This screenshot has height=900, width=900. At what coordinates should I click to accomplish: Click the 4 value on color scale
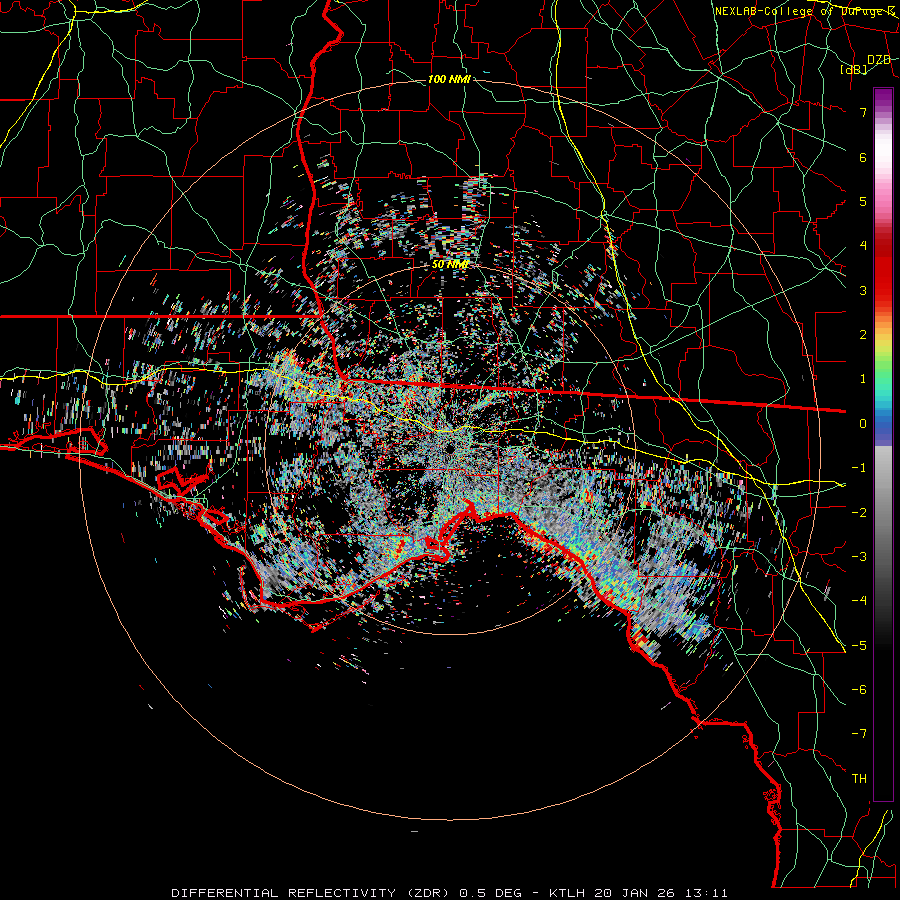863,246
